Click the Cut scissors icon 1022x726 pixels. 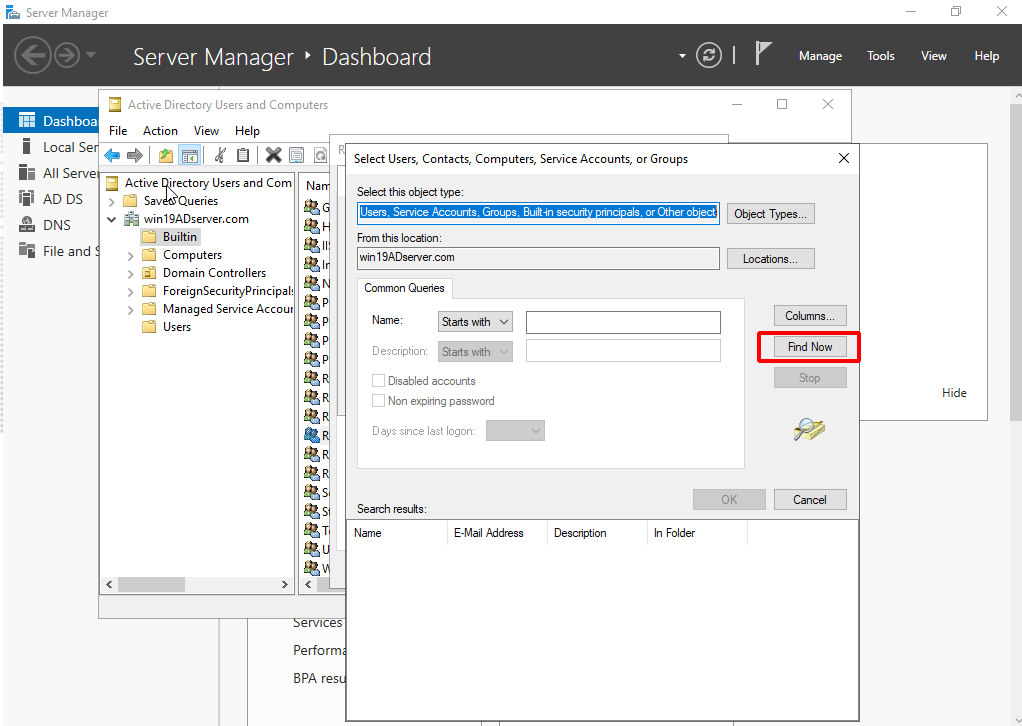tap(221, 155)
